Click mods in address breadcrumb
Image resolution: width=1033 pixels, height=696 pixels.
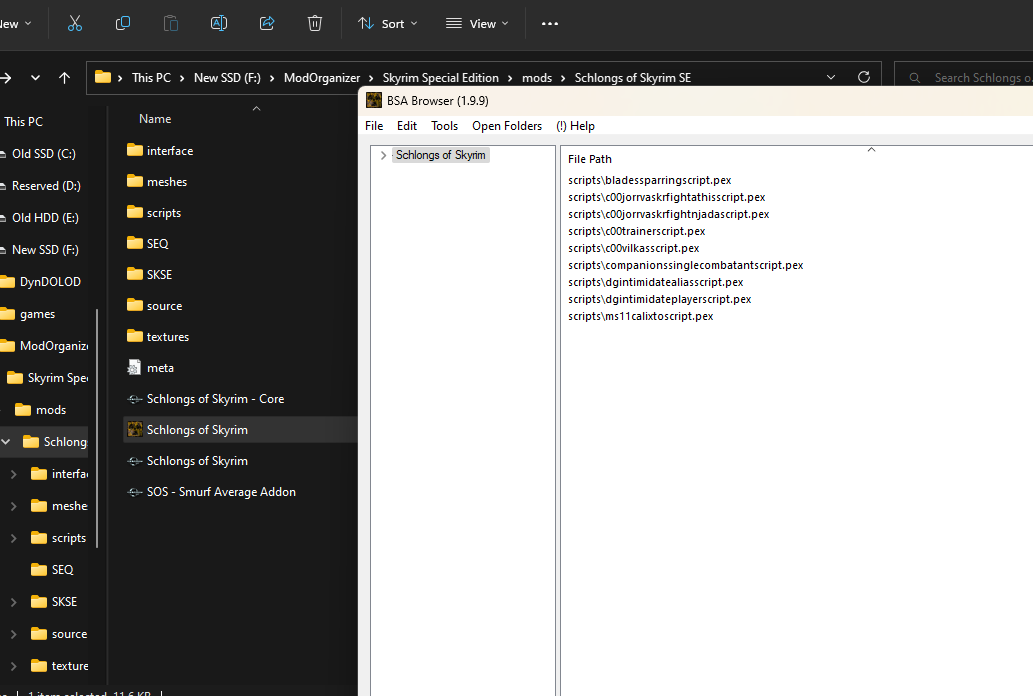click(537, 78)
